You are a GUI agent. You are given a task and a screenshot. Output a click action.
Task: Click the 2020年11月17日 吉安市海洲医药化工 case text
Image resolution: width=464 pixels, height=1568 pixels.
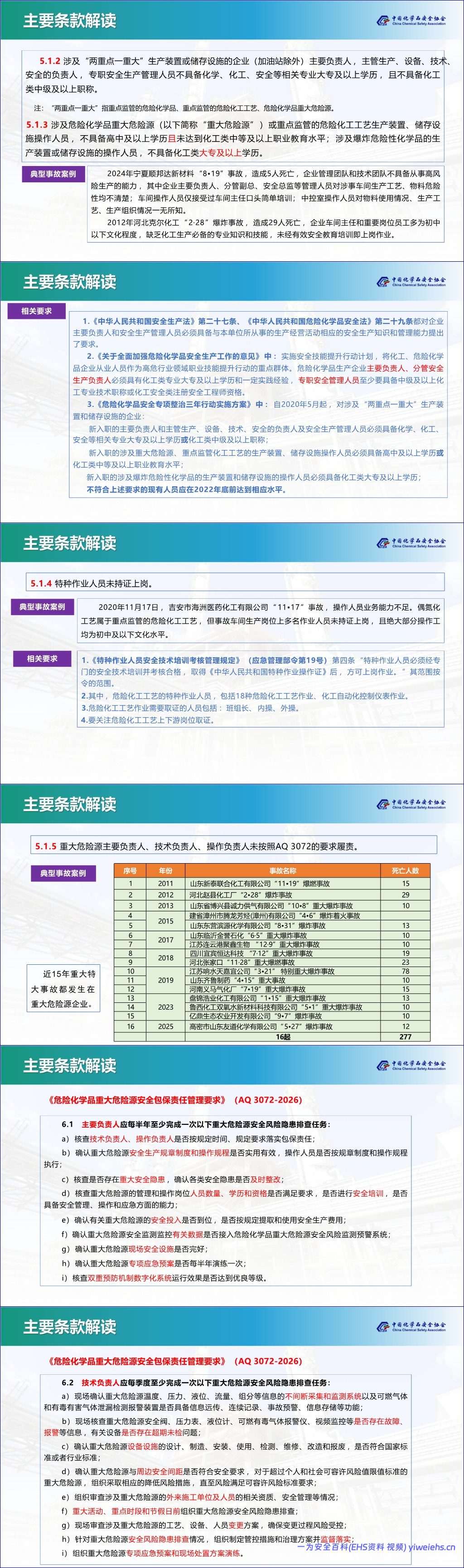(x=260, y=620)
